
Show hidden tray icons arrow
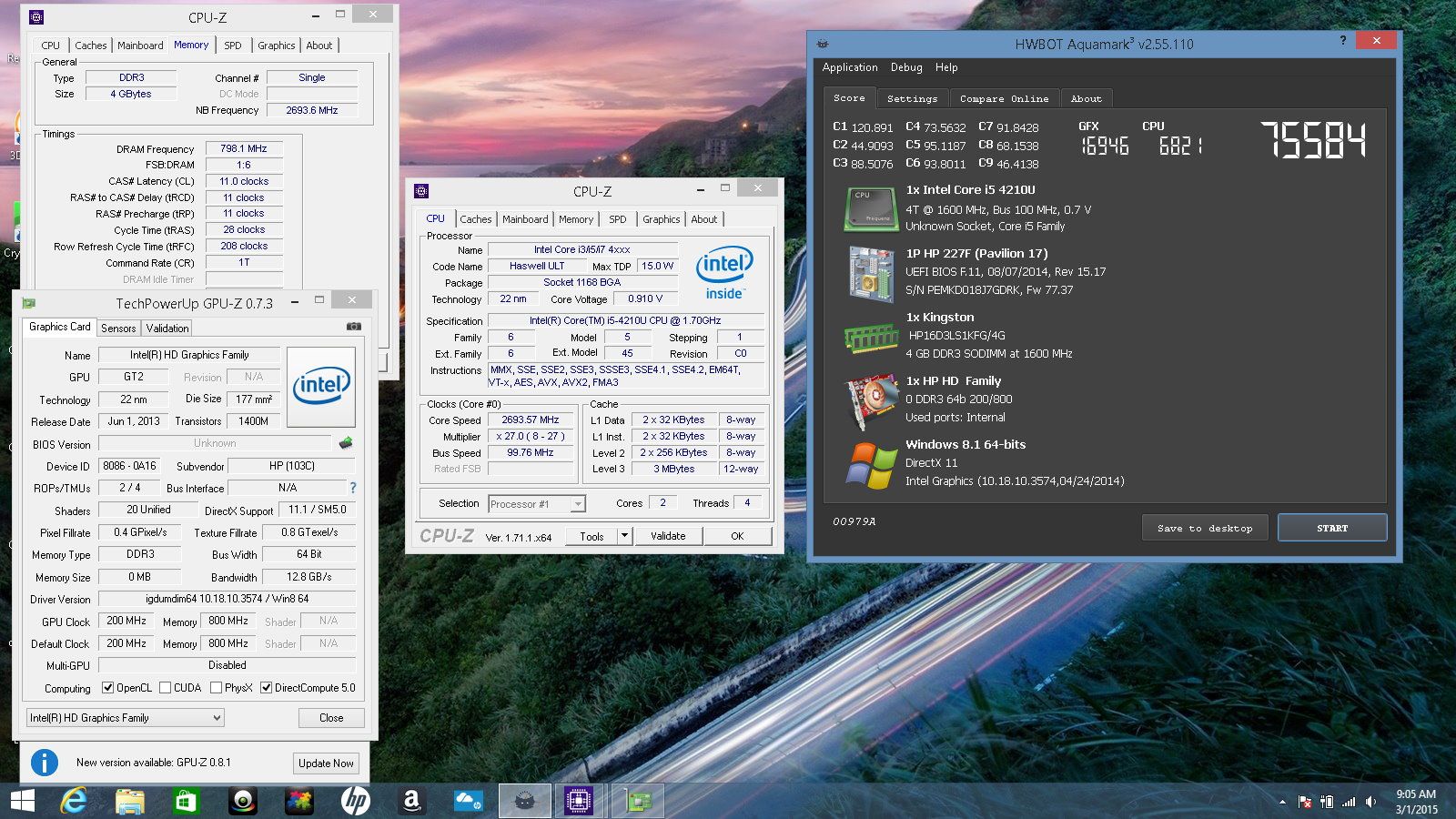point(1282,802)
